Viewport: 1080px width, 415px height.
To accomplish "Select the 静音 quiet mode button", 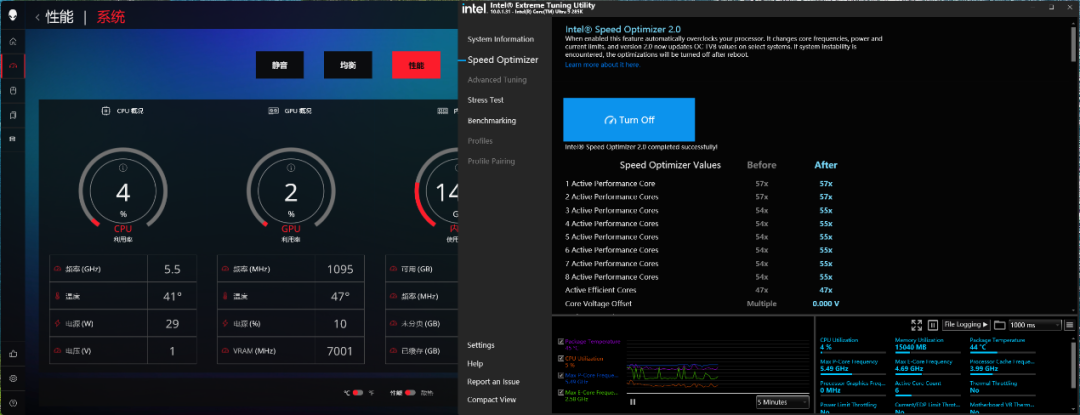I will point(279,65).
